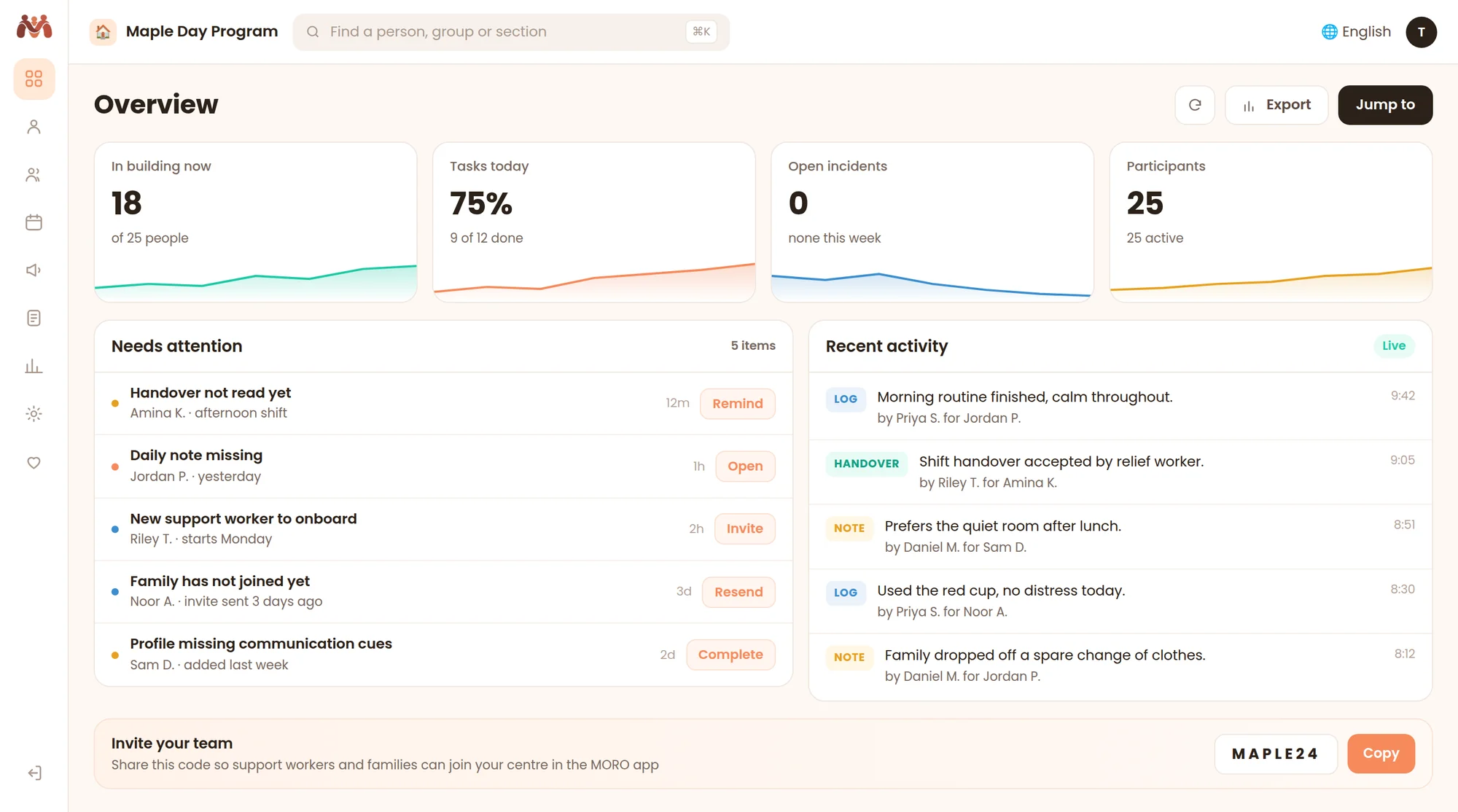Click the ⌘K shortcut badge
The height and width of the screenshot is (812, 1458).
[x=701, y=31]
